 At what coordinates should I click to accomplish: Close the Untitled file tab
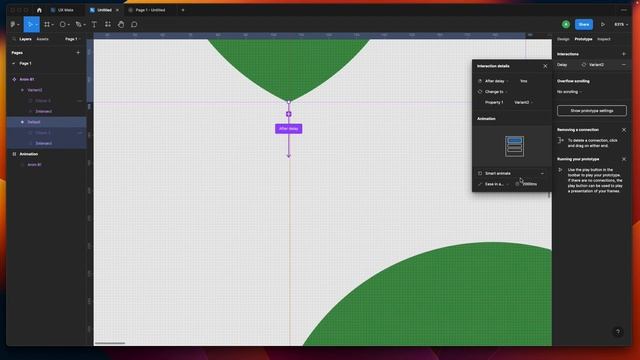[118, 10]
